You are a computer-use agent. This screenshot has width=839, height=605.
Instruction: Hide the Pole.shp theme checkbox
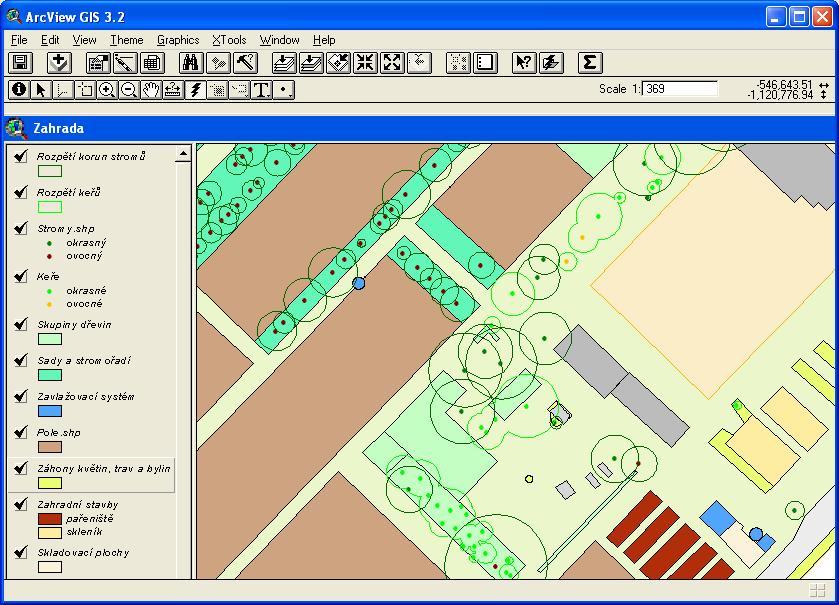21,432
